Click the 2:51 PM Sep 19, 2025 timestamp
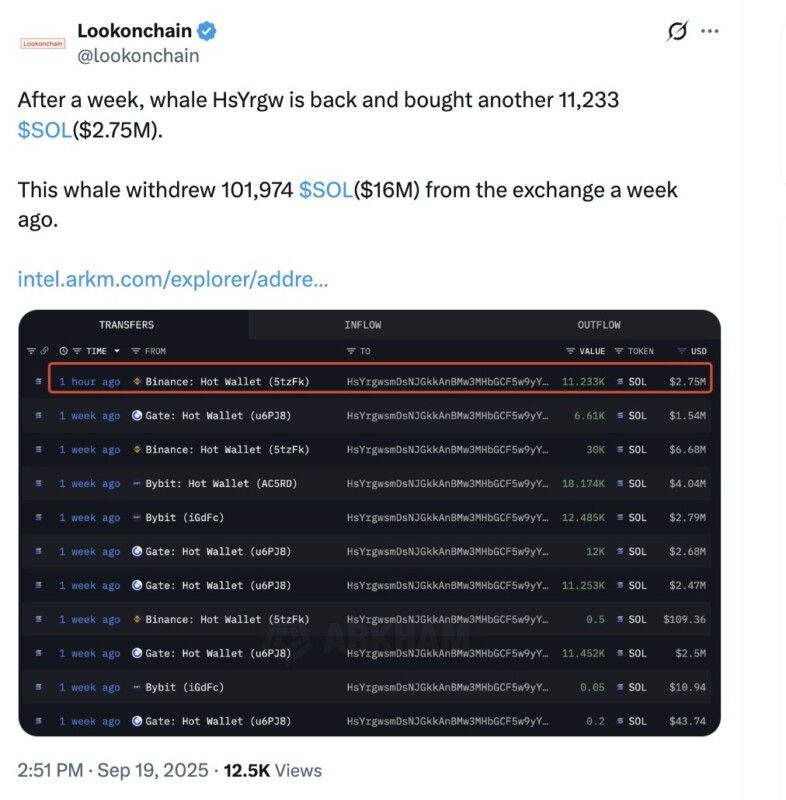Image resolution: width=786 pixels, height=800 pixels. click(113, 770)
